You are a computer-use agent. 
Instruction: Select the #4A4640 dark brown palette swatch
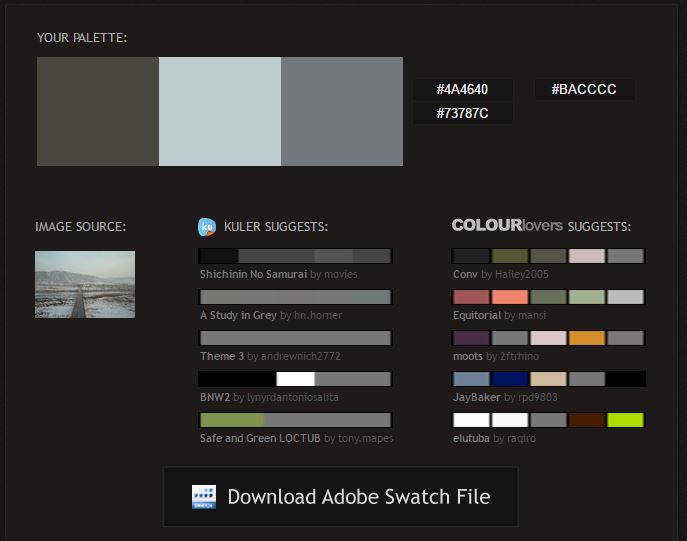tap(98, 111)
